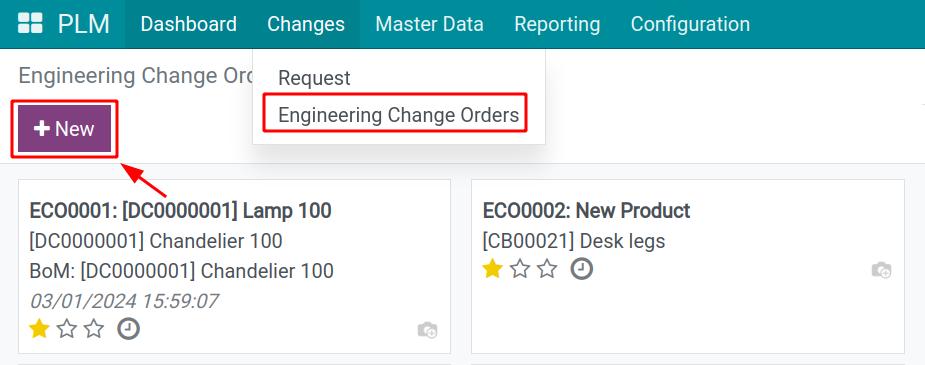Select Request from Changes dropdown
925x365 pixels.
[314, 78]
